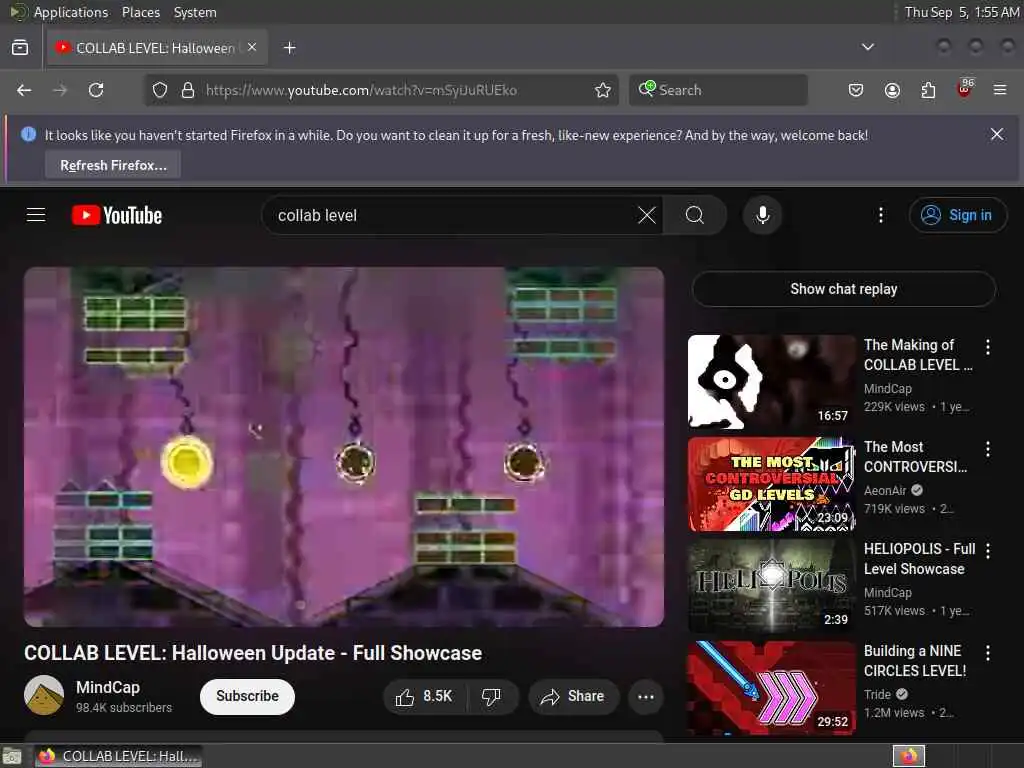Run search with magnifier button
Viewport: 1024px width, 768px height.
[695, 215]
